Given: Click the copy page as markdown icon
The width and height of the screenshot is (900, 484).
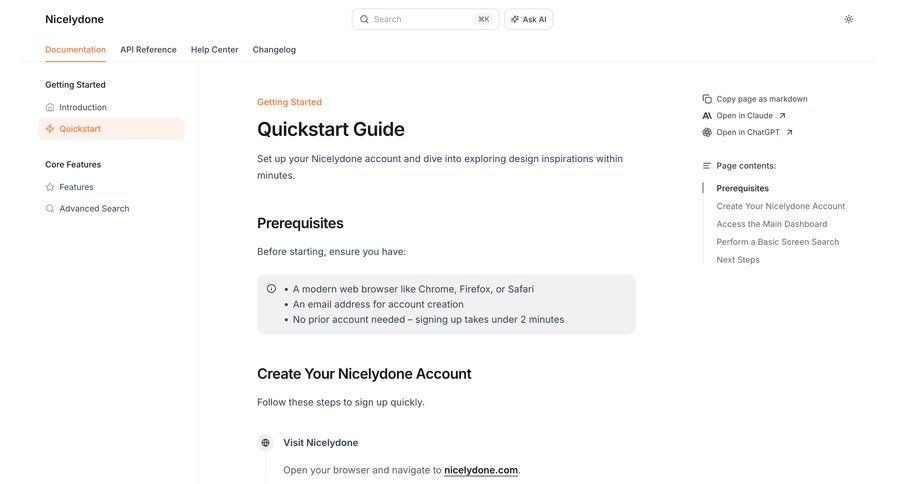Looking at the screenshot, I should point(707,99).
